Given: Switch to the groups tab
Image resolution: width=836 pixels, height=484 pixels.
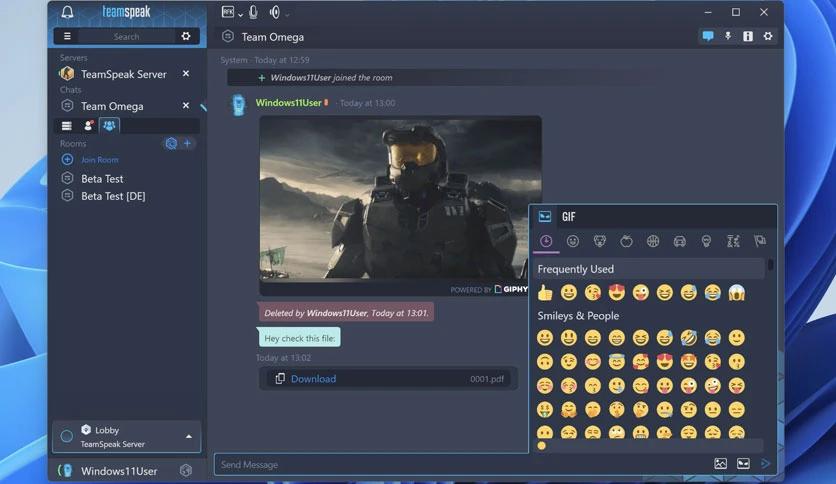Looking at the screenshot, I should 109,125.
